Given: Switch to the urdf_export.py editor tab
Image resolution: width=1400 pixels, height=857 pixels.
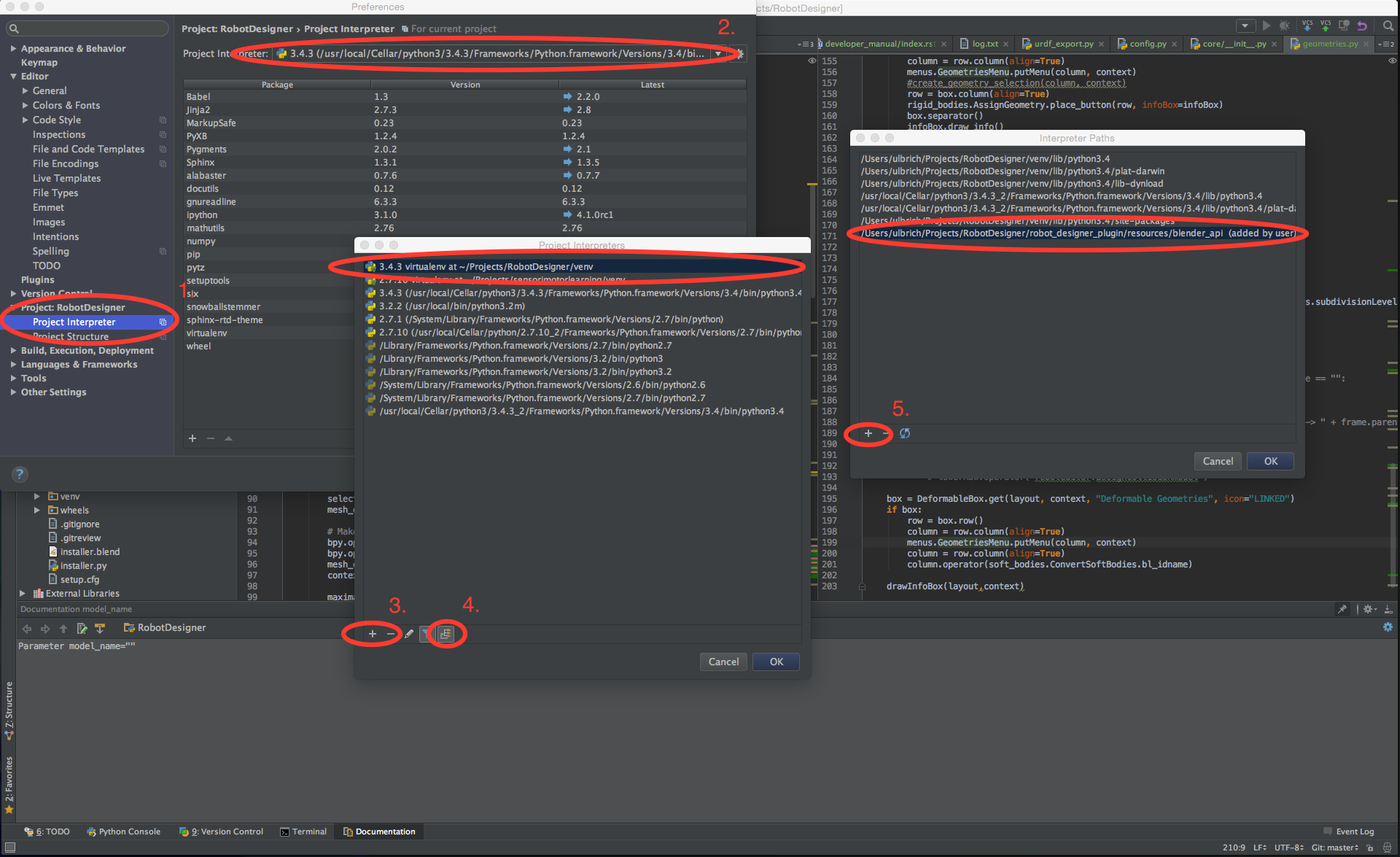Looking at the screenshot, I should 1063,44.
